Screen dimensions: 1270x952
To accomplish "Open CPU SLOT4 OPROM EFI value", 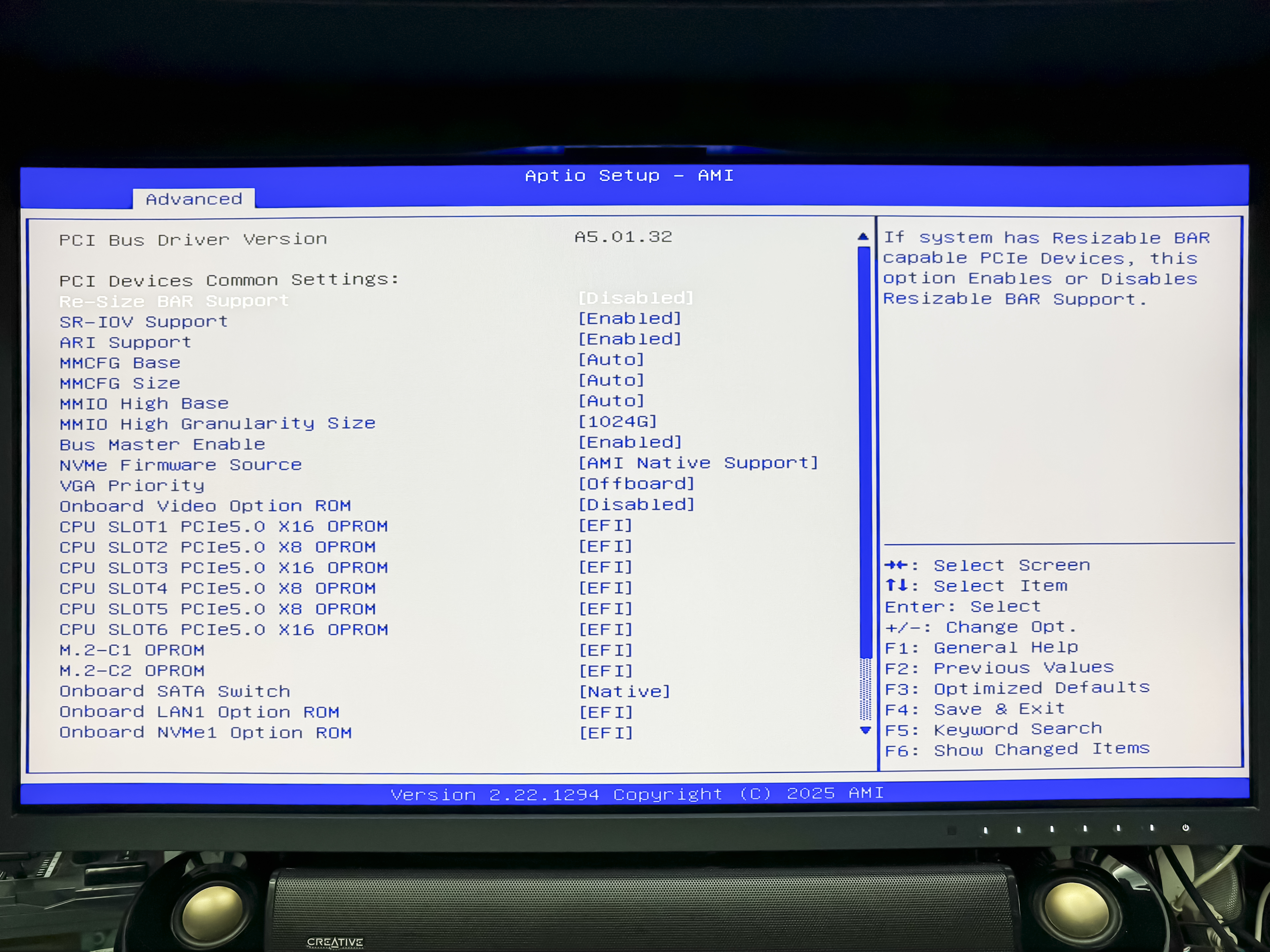I will pos(605,588).
